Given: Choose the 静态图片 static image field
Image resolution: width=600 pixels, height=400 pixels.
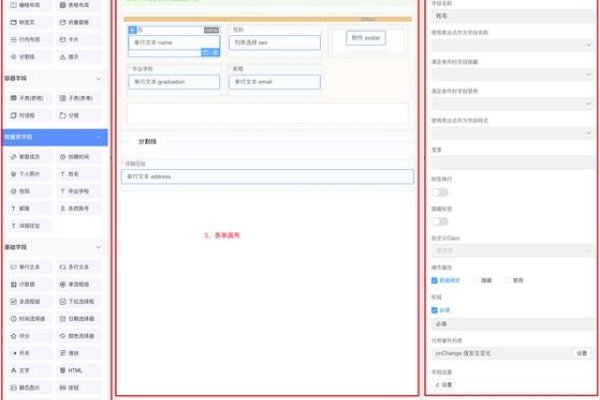Looking at the screenshot, I should (29, 387).
